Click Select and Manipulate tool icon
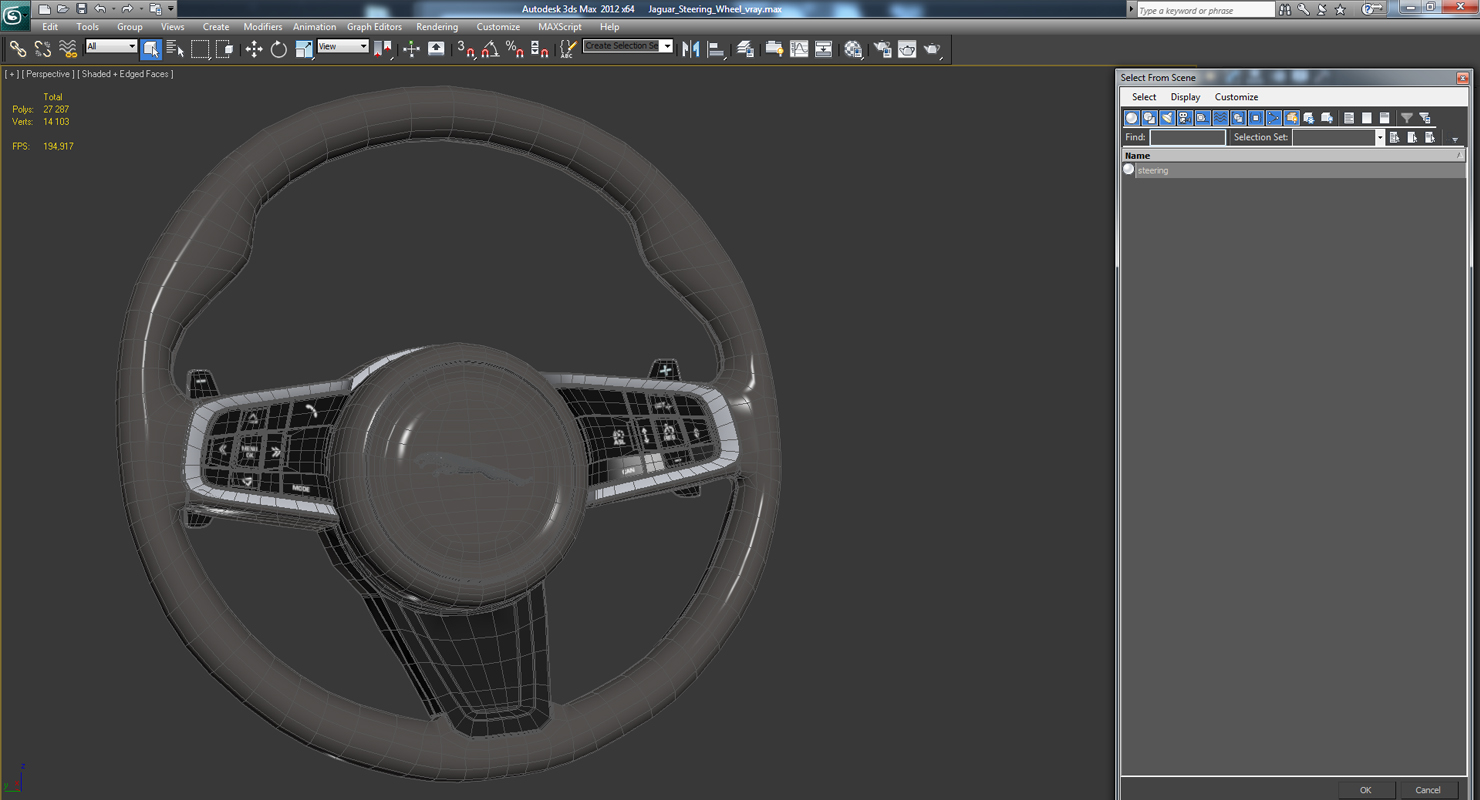Screen dimensions: 1480x800 (x=411, y=49)
